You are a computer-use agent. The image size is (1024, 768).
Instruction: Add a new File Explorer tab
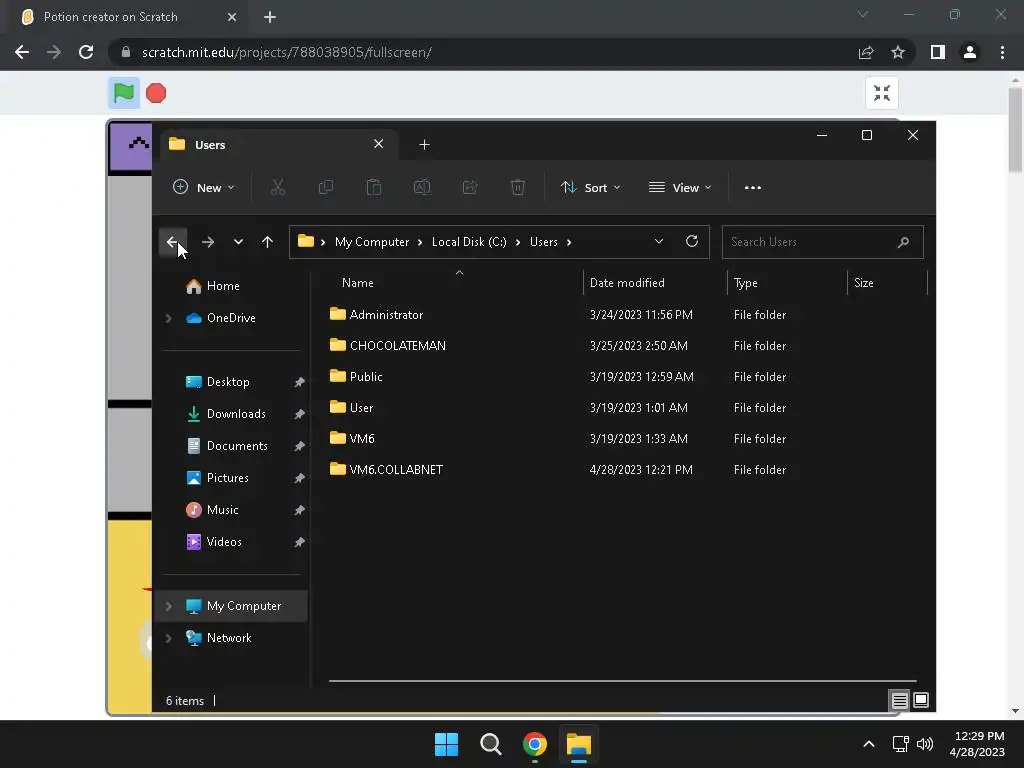tap(424, 144)
